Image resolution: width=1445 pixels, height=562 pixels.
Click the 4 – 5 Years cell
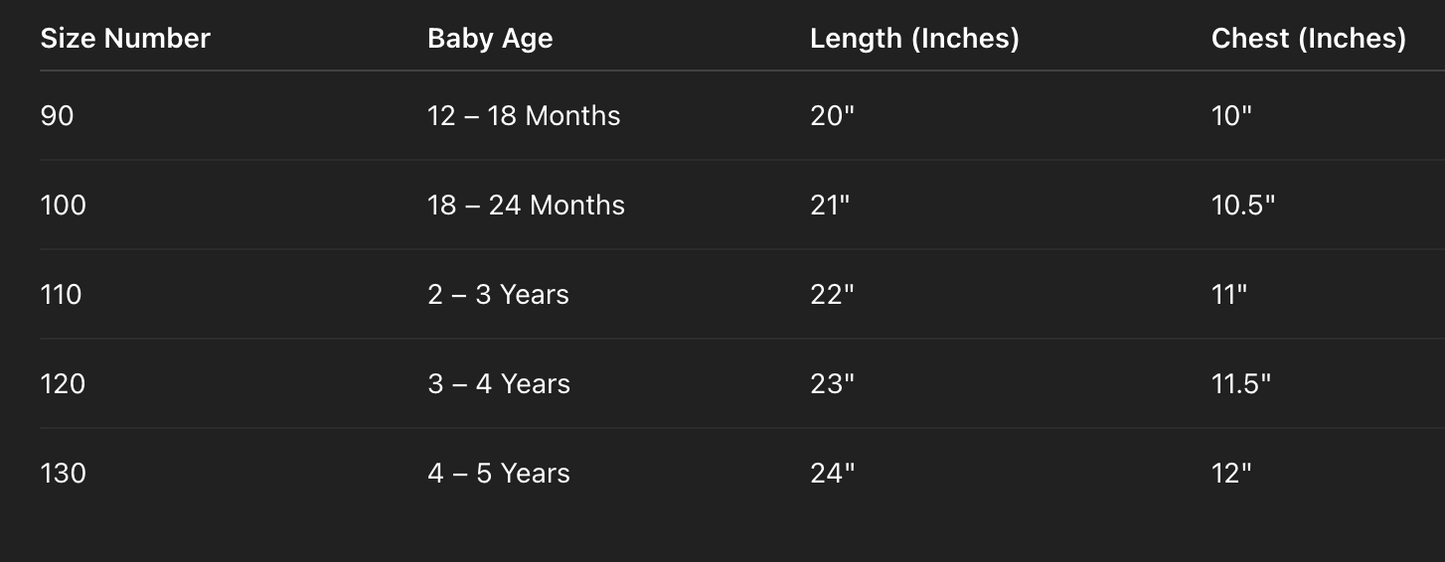point(498,473)
